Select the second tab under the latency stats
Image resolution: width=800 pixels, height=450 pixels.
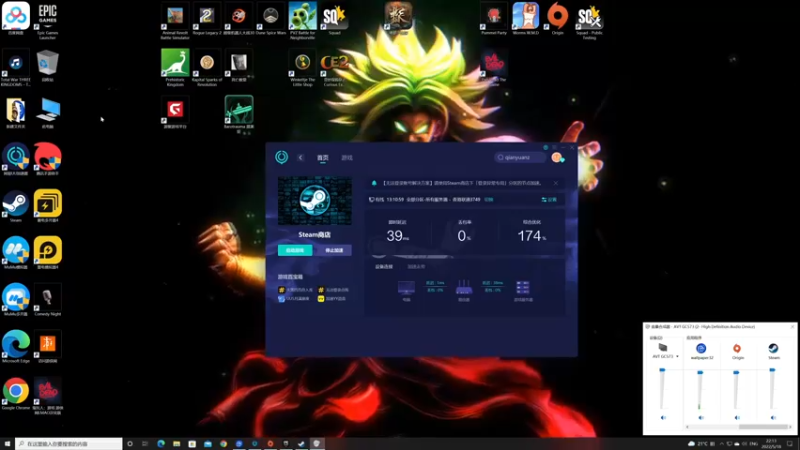tap(416, 267)
